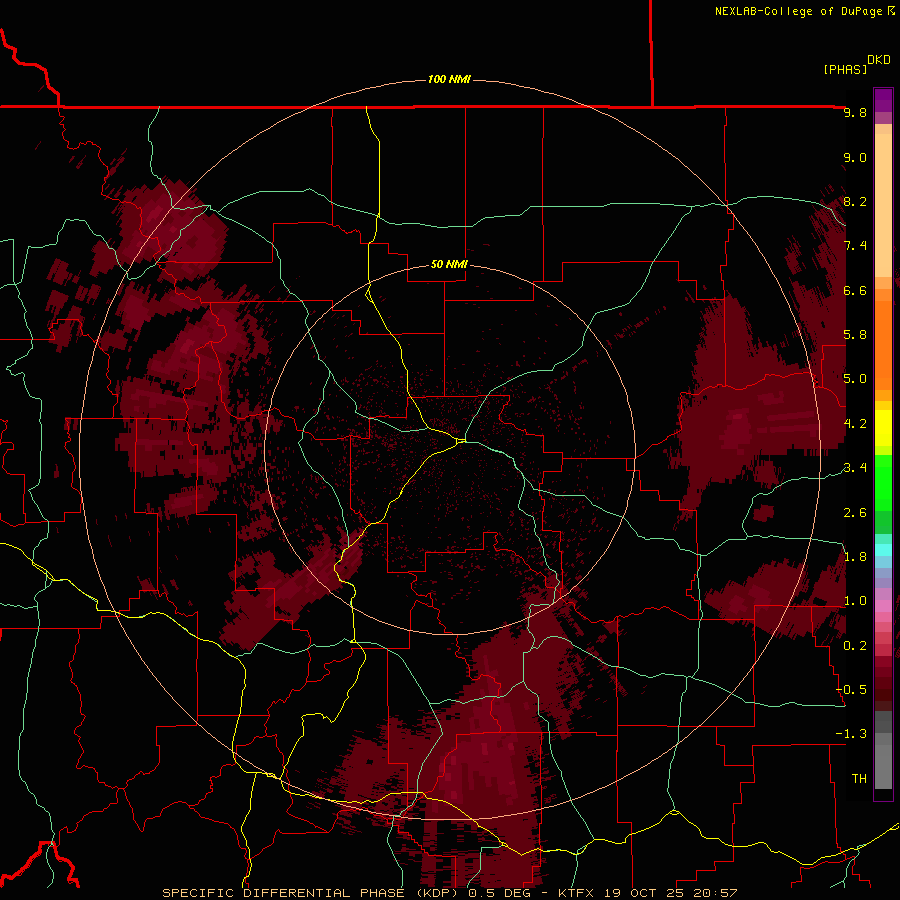
Task: Click SPECIFIC DIFFERENTIAL PHASE (KDP) caption text
Action: click(x=311, y=893)
